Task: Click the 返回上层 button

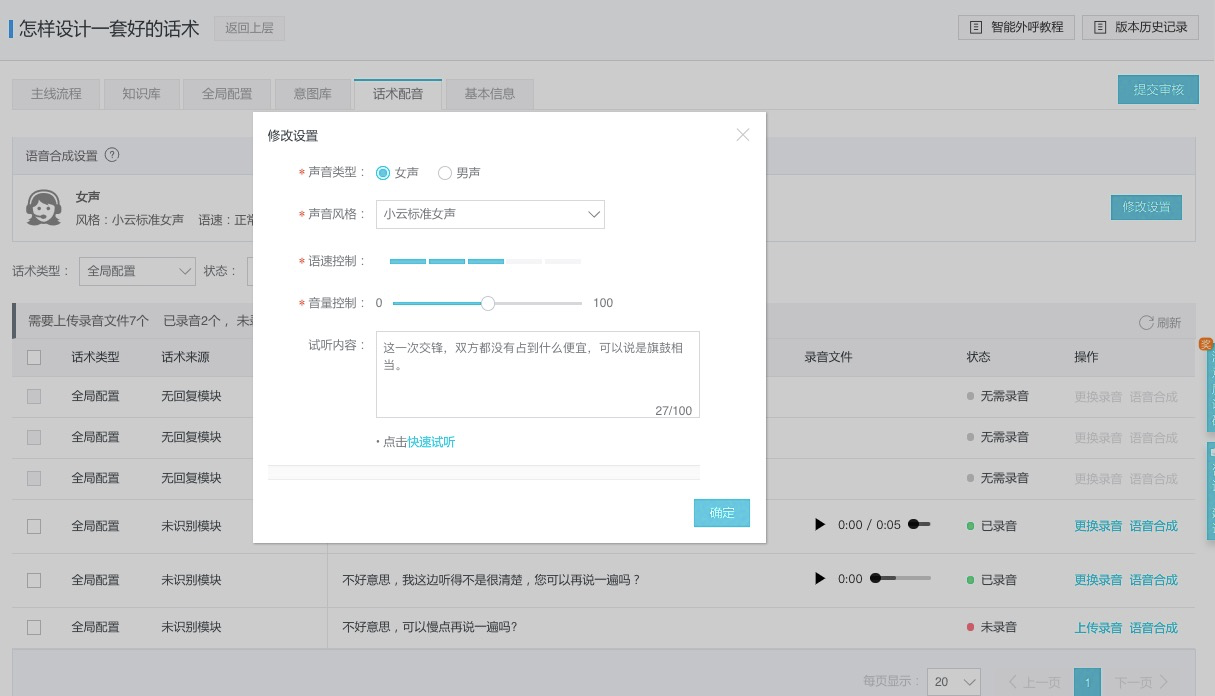Action: (249, 28)
